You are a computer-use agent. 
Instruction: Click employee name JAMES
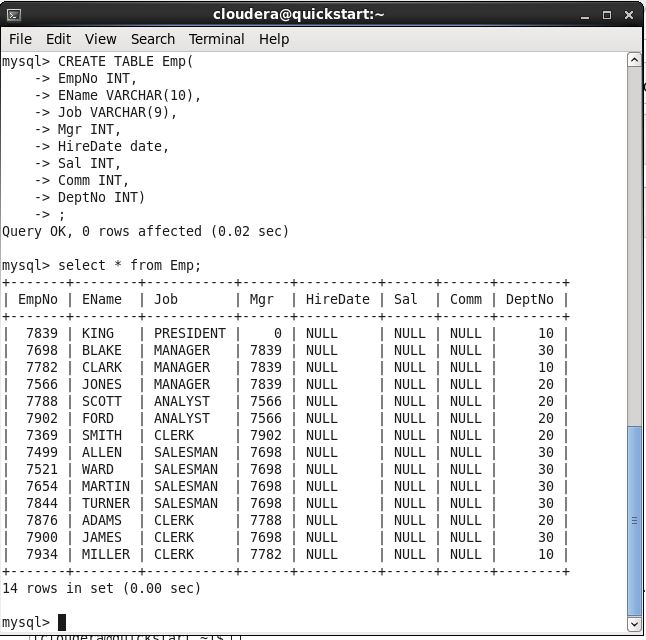(101, 537)
